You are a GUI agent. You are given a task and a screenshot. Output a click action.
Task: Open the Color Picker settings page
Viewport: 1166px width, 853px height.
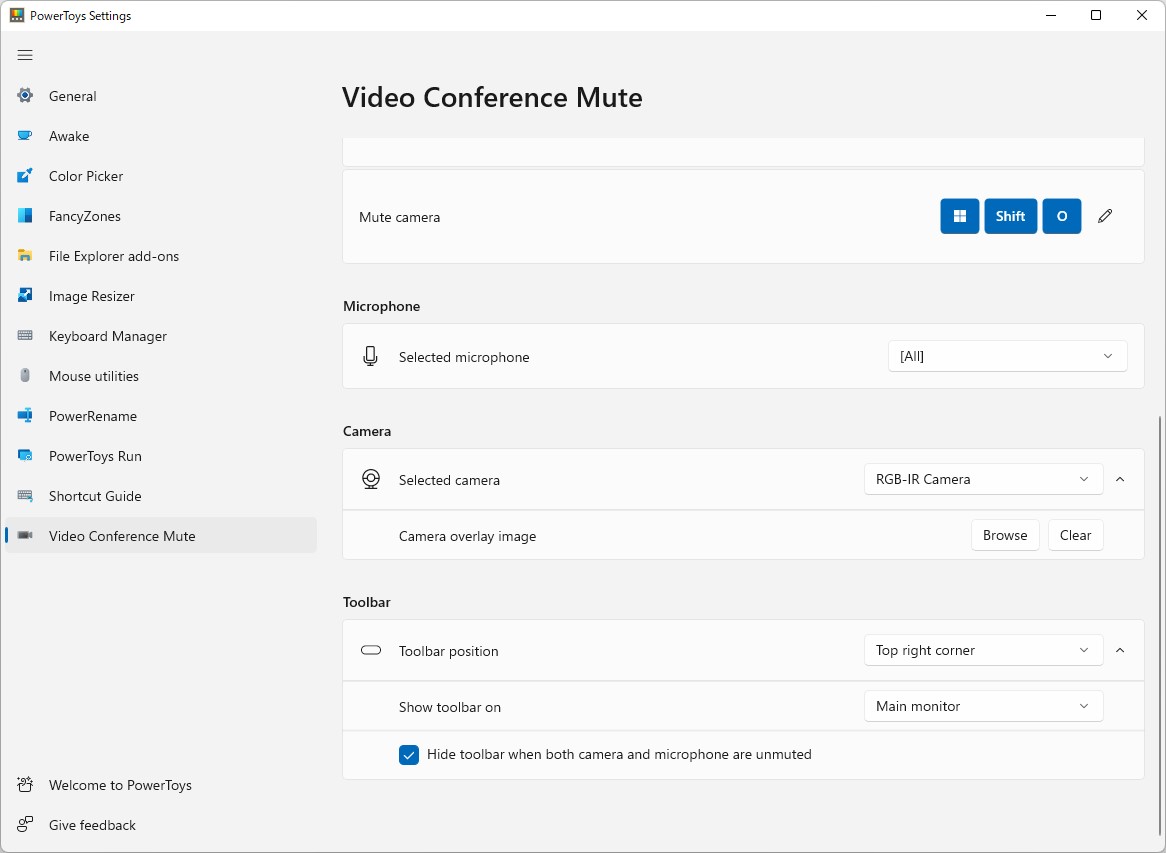click(86, 176)
